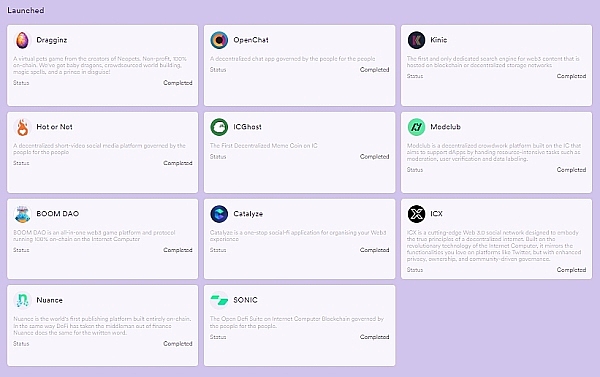Click the Dragginz egg logo icon
Viewport: 600px width, 377px height.
tap(22, 40)
